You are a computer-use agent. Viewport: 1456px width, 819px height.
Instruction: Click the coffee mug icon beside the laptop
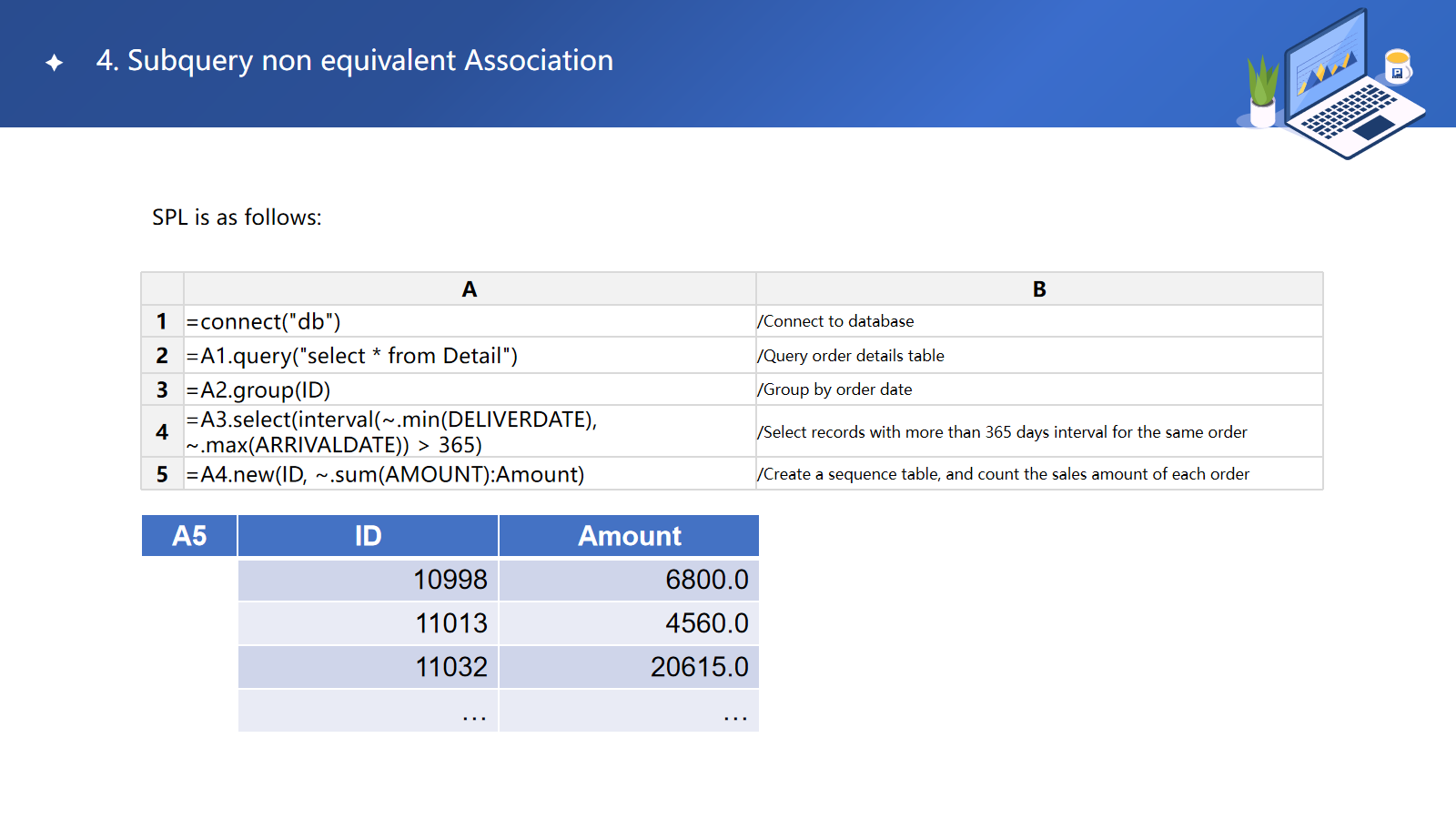coord(1397,66)
